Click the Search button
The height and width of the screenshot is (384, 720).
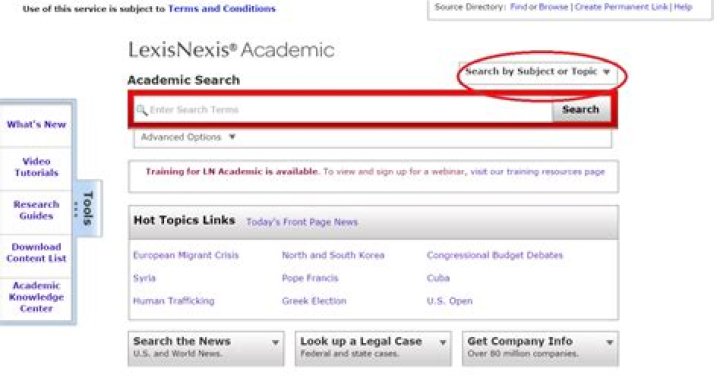point(581,110)
